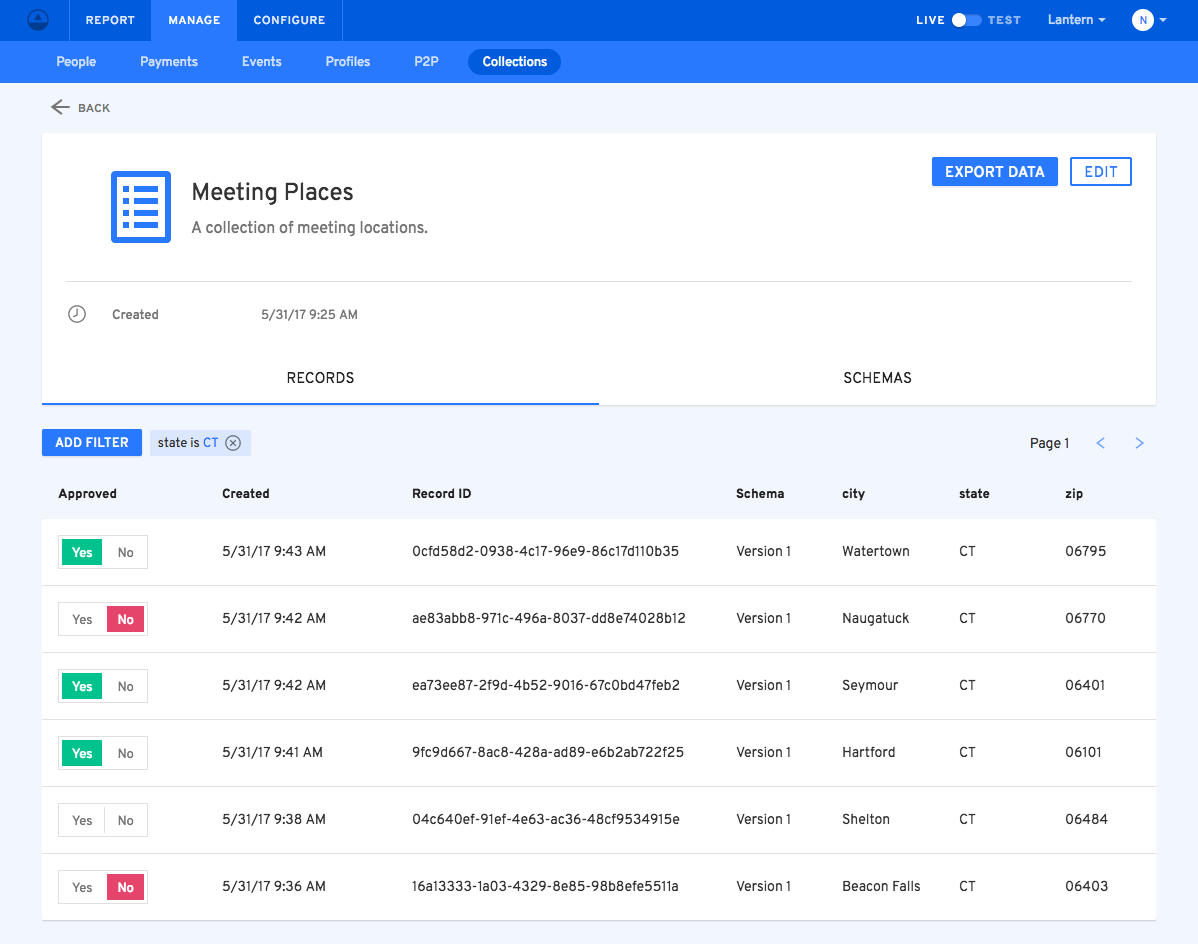Click the app logo in top-left corner

coord(37,20)
